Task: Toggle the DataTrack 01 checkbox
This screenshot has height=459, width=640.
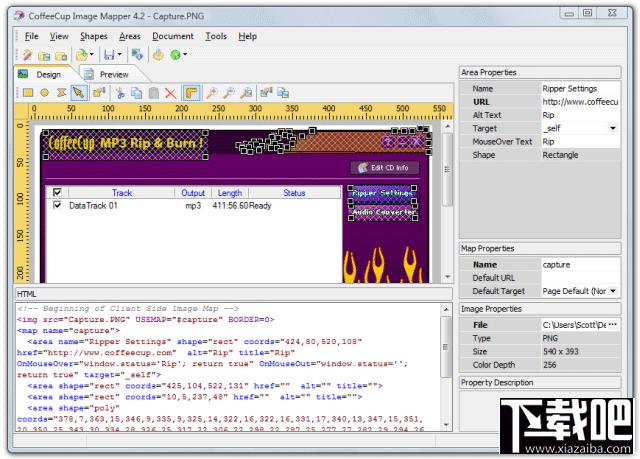Action: [x=57, y=205]
